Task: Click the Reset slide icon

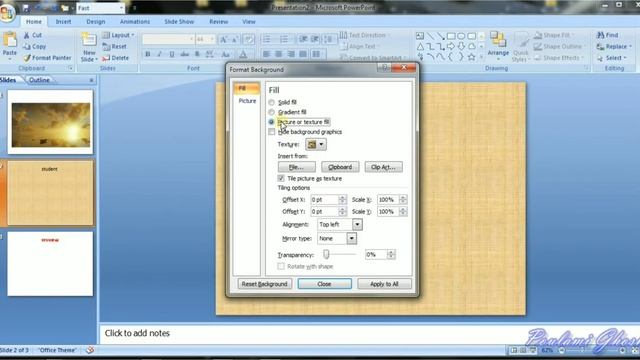Action: tap(106, 47)
